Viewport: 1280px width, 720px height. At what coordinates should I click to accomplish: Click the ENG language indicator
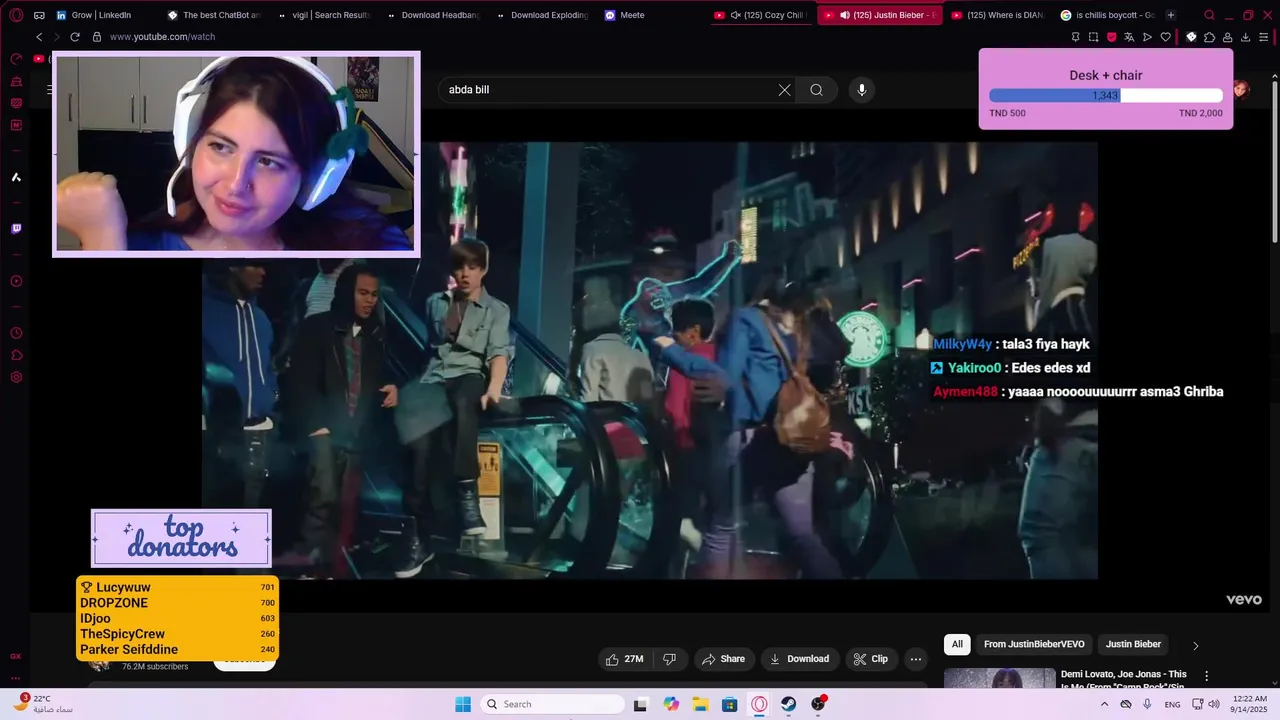pyautogui.click(x=1172, y=704)
